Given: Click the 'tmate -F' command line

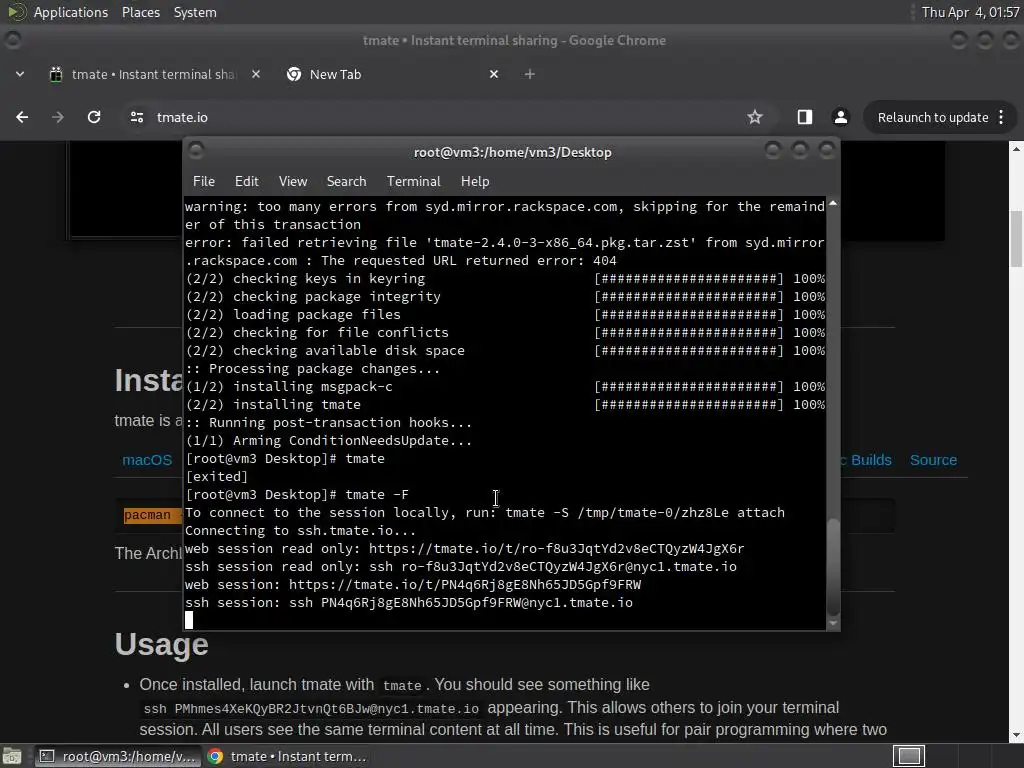Looking at the screenshot, I should tap(297, 494).
